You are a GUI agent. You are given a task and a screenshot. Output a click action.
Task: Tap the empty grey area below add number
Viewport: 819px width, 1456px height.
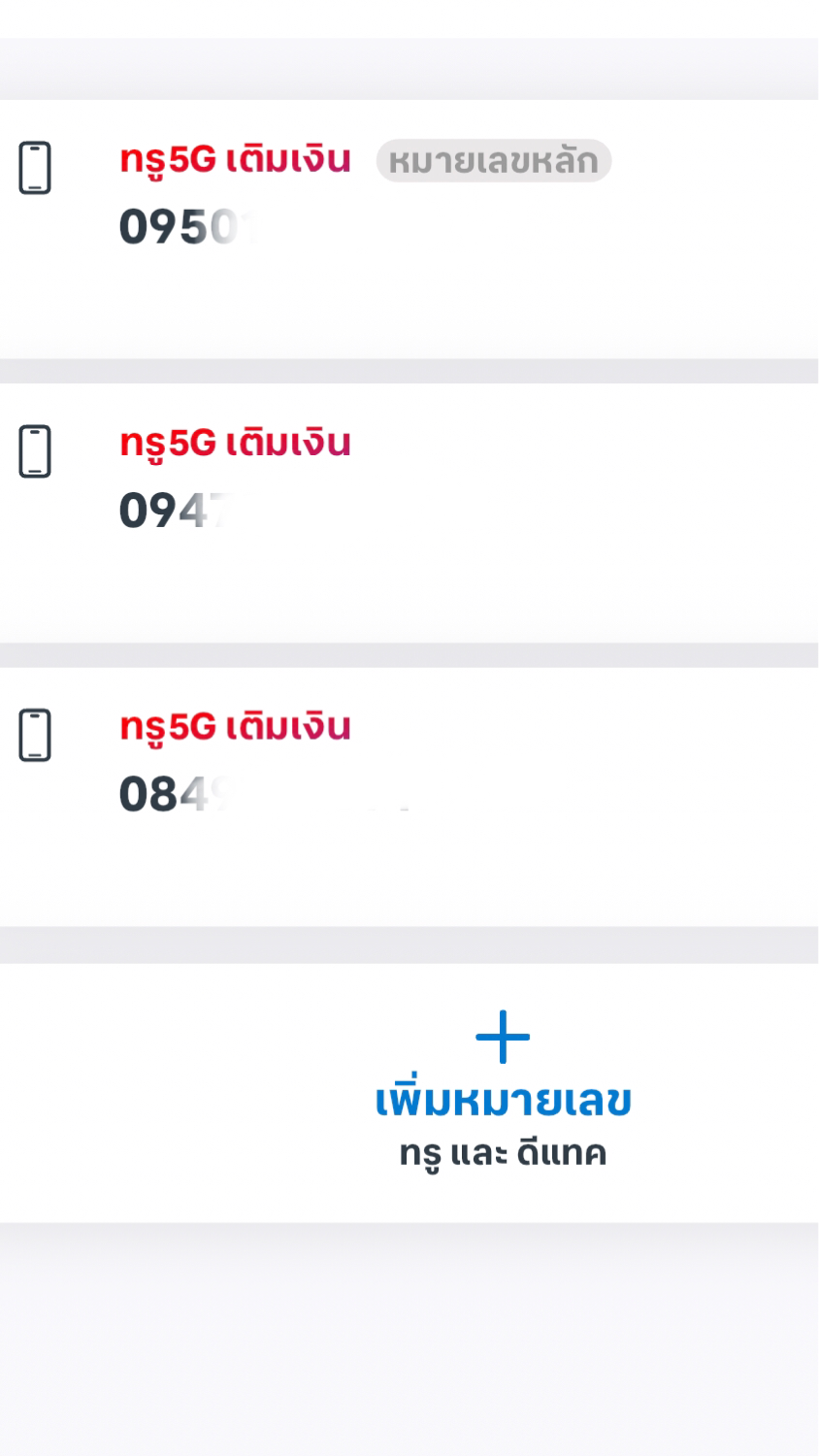(x=409, y=1340)
